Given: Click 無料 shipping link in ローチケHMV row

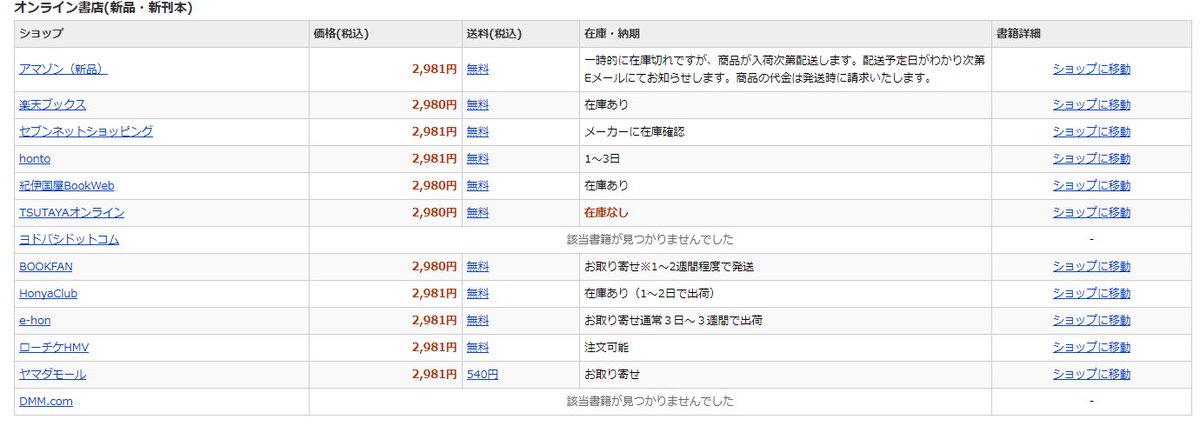Looking at the screenshot, I should 478,347.
